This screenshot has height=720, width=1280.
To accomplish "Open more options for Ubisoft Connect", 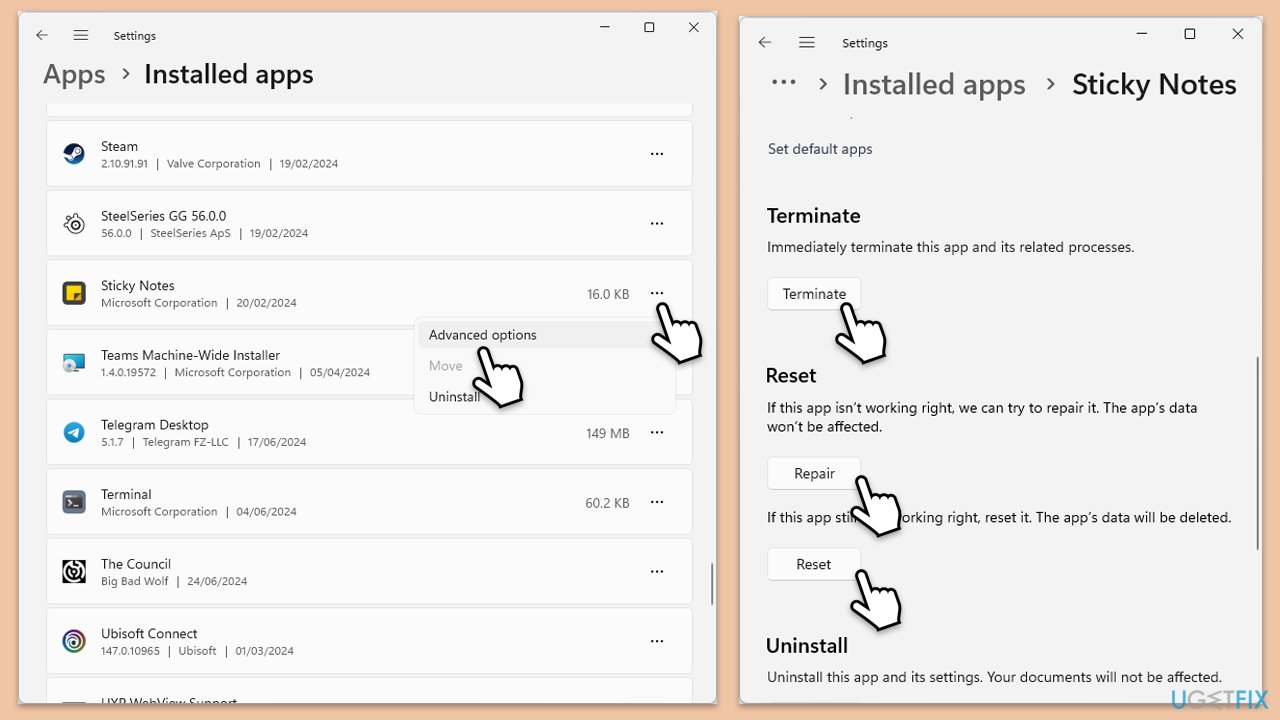I will click(657, 641).
